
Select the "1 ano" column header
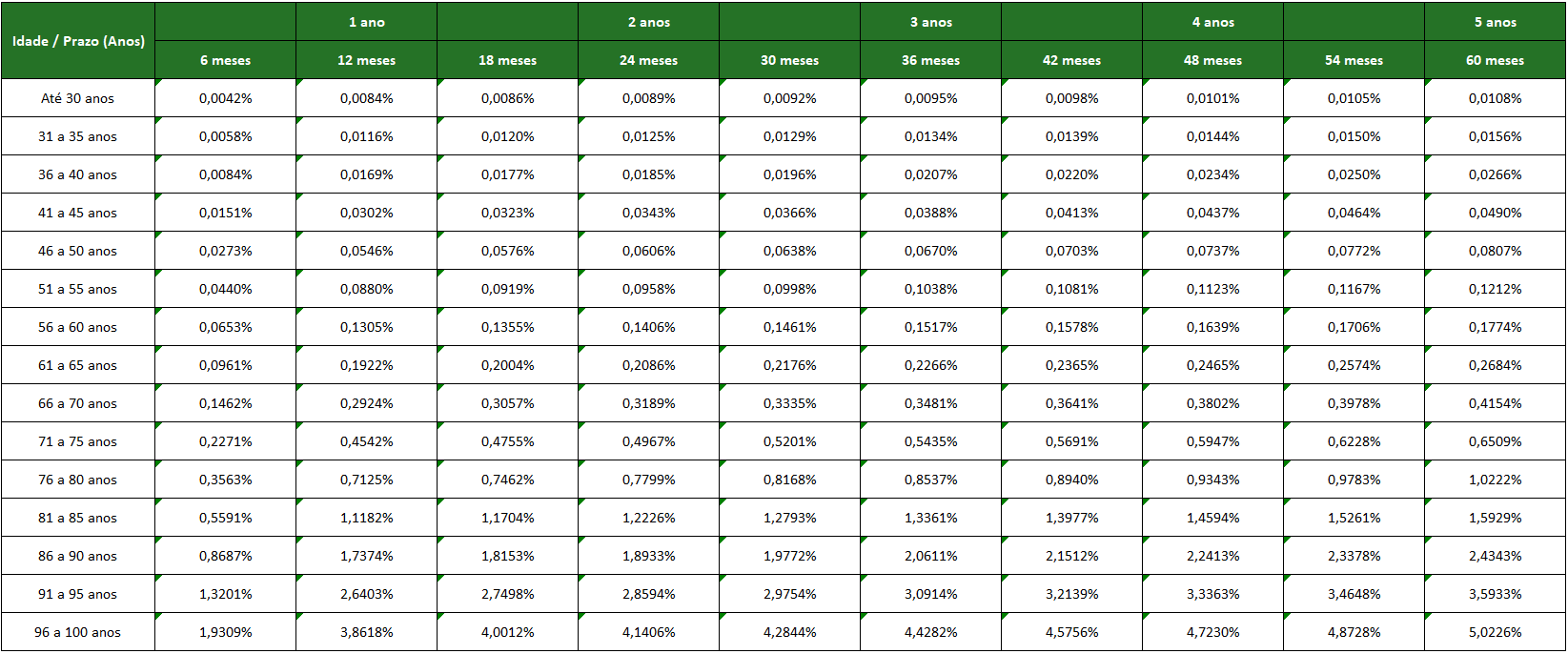pos(366,22)
